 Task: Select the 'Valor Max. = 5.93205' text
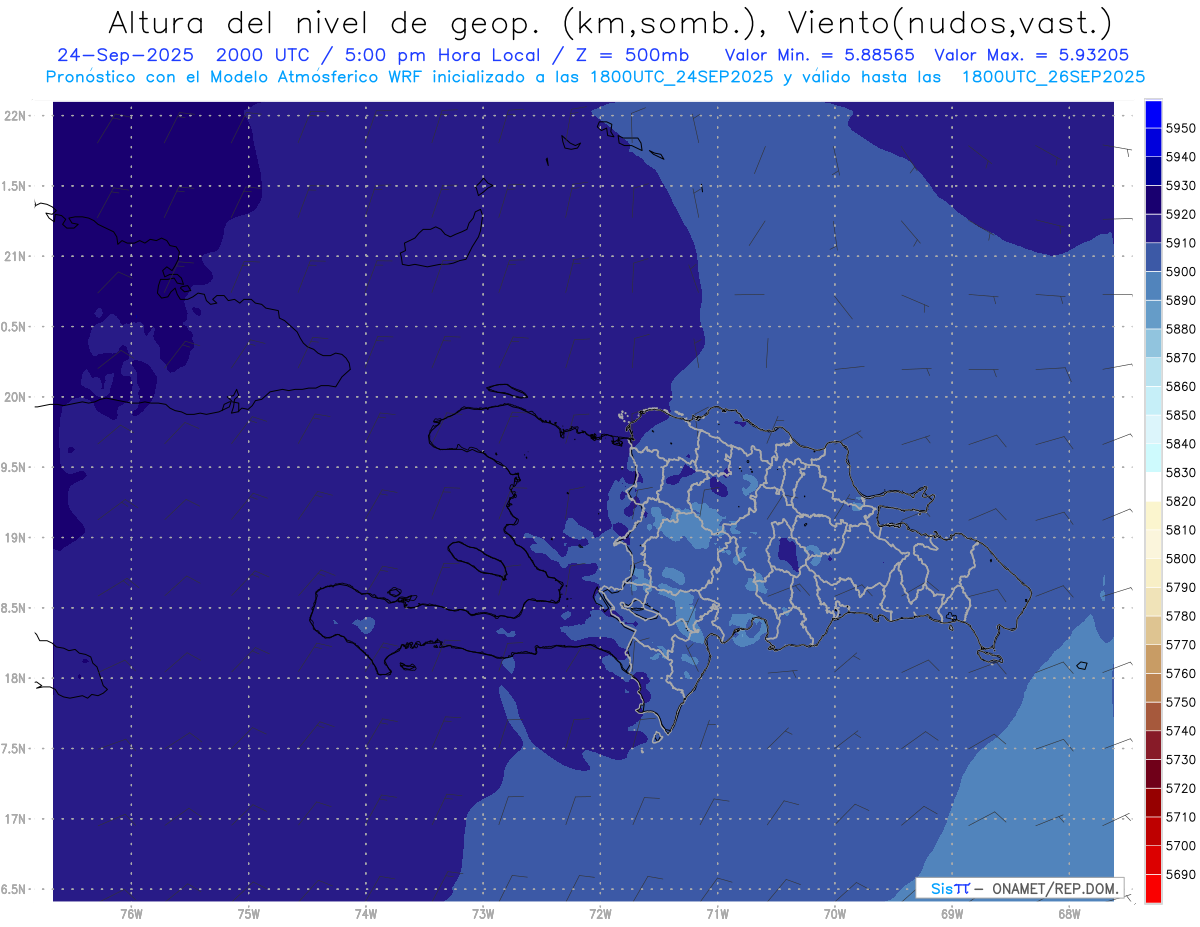pyautogui.click(x=1033, y=56)
